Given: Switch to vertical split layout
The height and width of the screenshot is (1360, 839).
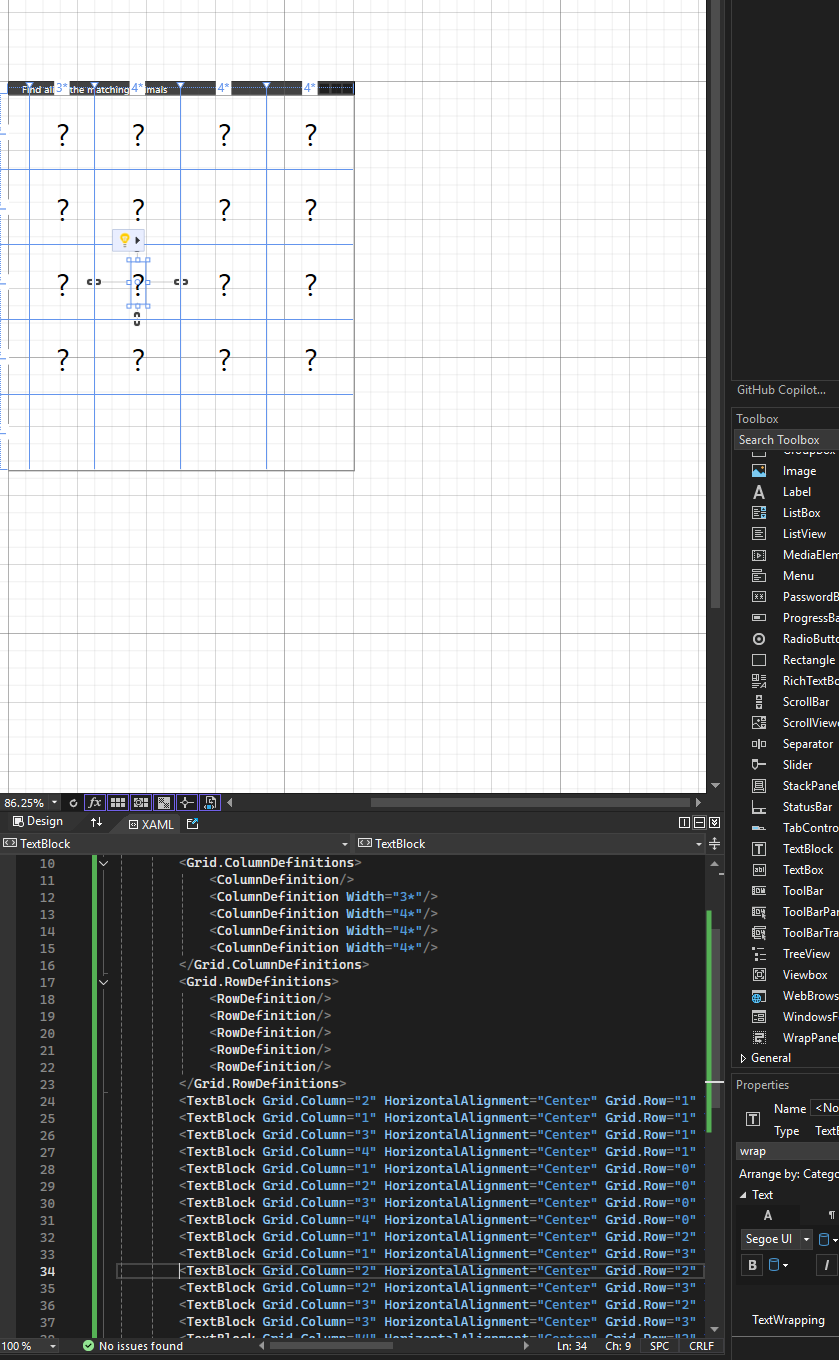Looking at the screenshot, I should pyautogui.click(x=684, y=823).
